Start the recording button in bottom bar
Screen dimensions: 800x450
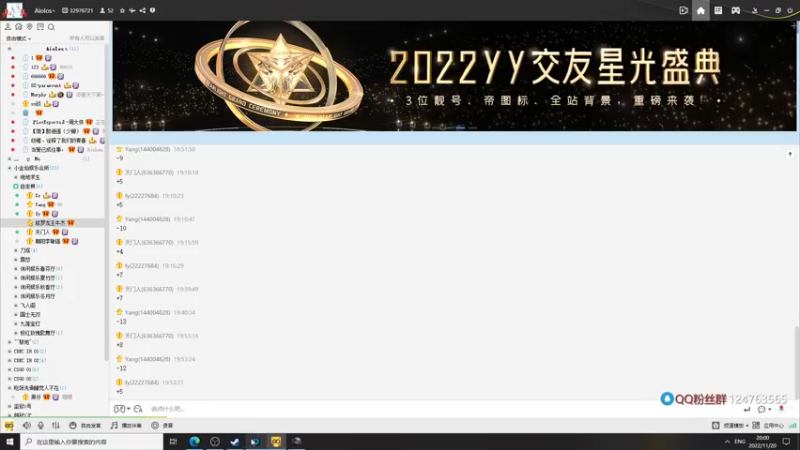click(x=162, y=425)
